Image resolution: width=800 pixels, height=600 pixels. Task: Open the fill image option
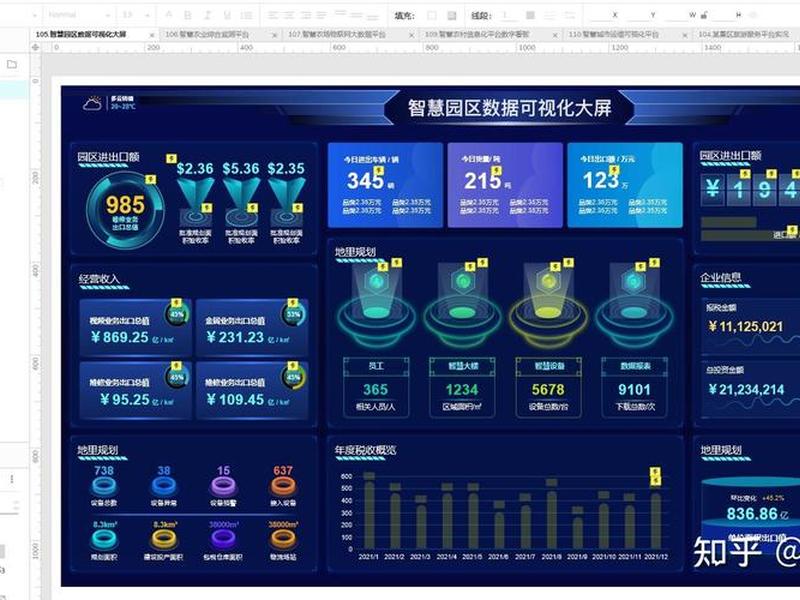tap(452, 15)
